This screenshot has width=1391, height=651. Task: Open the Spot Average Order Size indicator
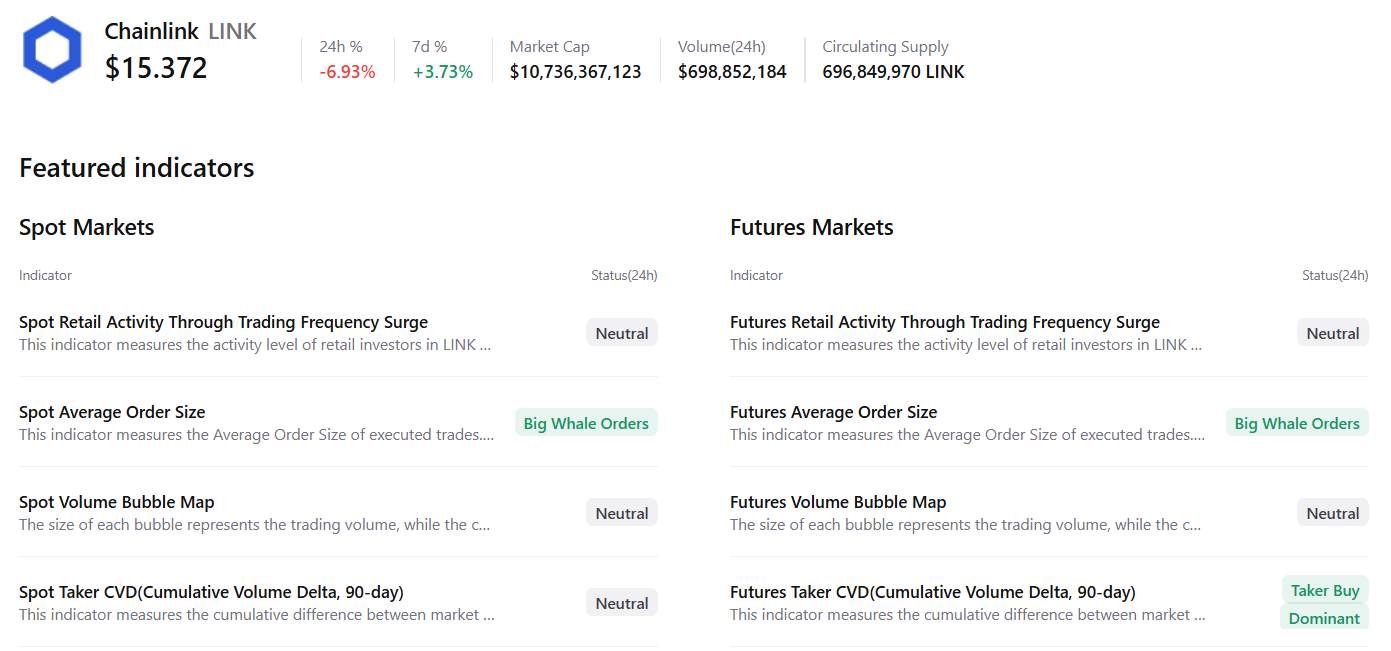coord(112,412)
